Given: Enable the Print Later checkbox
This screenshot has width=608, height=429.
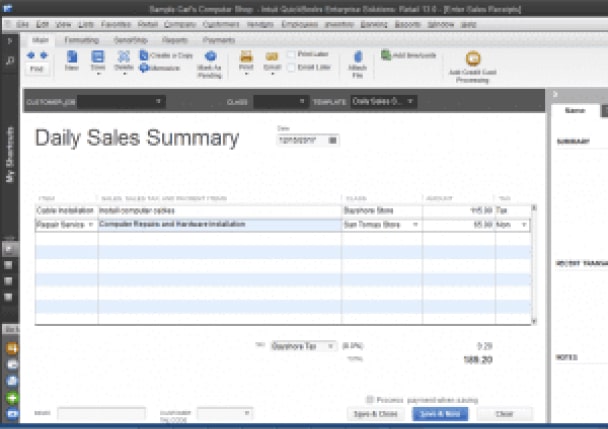Looking at the screenshot, I should tap(291, 54).
